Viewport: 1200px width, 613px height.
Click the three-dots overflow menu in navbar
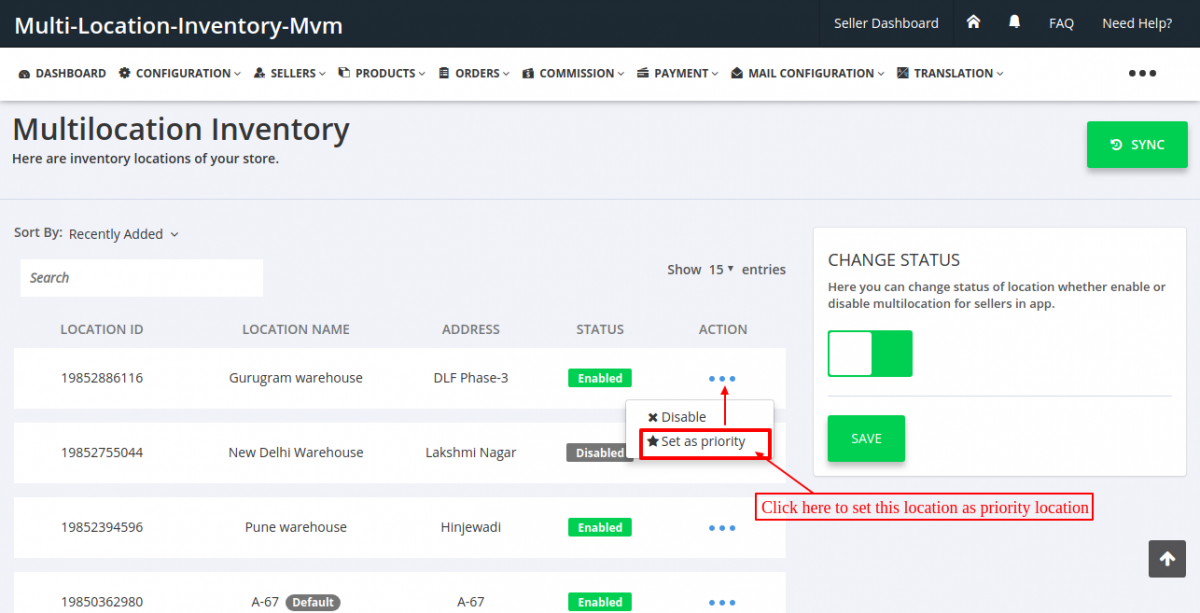click(1142, 73)
